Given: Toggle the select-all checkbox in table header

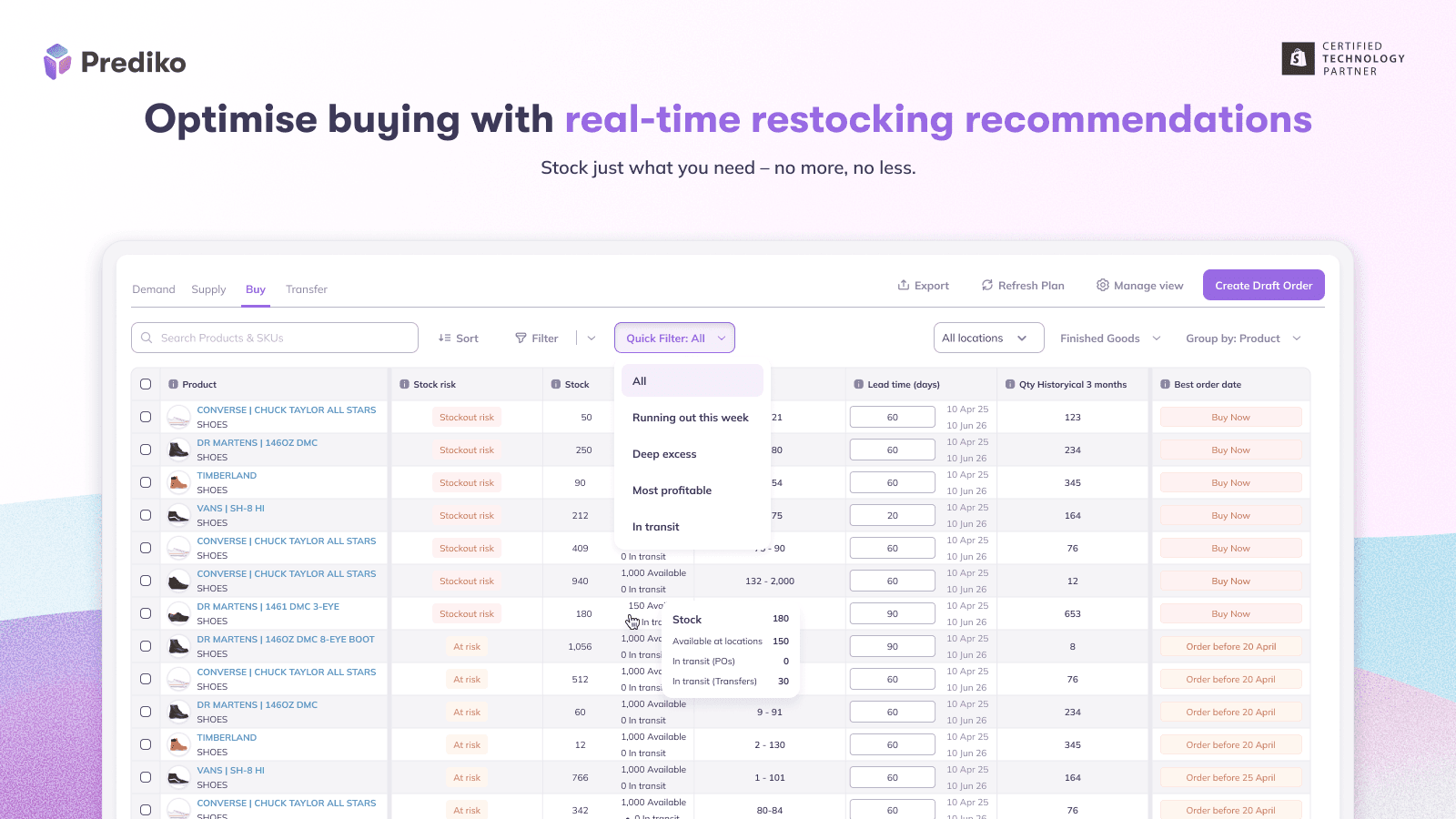Looking at the screenshot, I should (x=146, y=384).
